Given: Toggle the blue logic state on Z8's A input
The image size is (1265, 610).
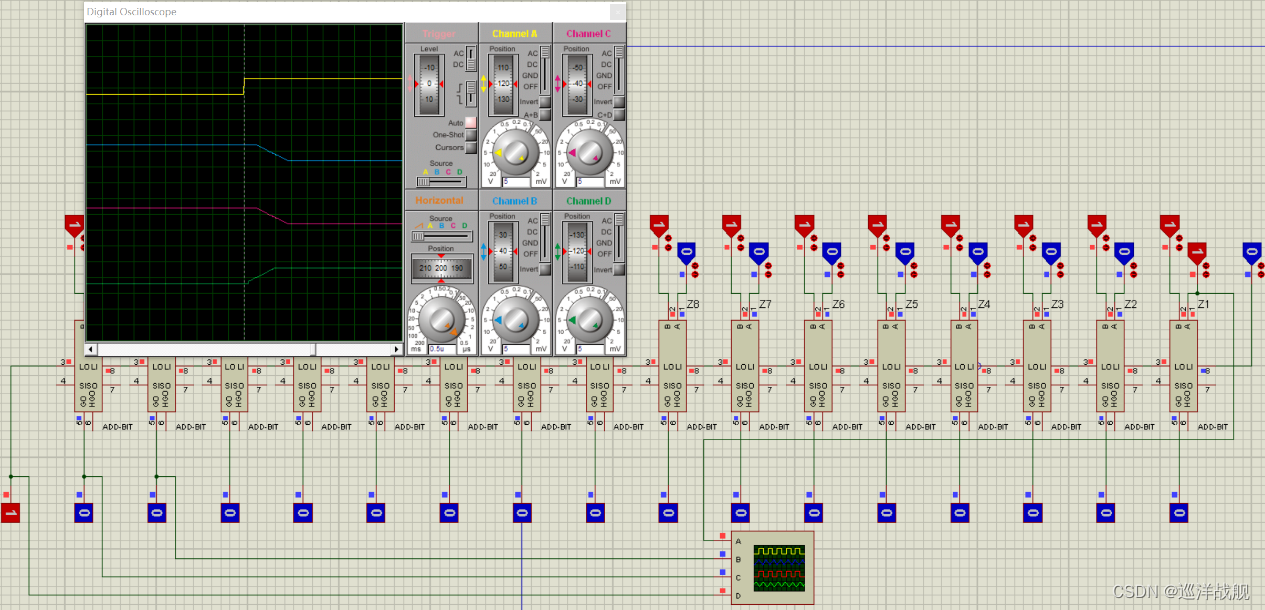Looking at the screenshot, I should (686, 252).
